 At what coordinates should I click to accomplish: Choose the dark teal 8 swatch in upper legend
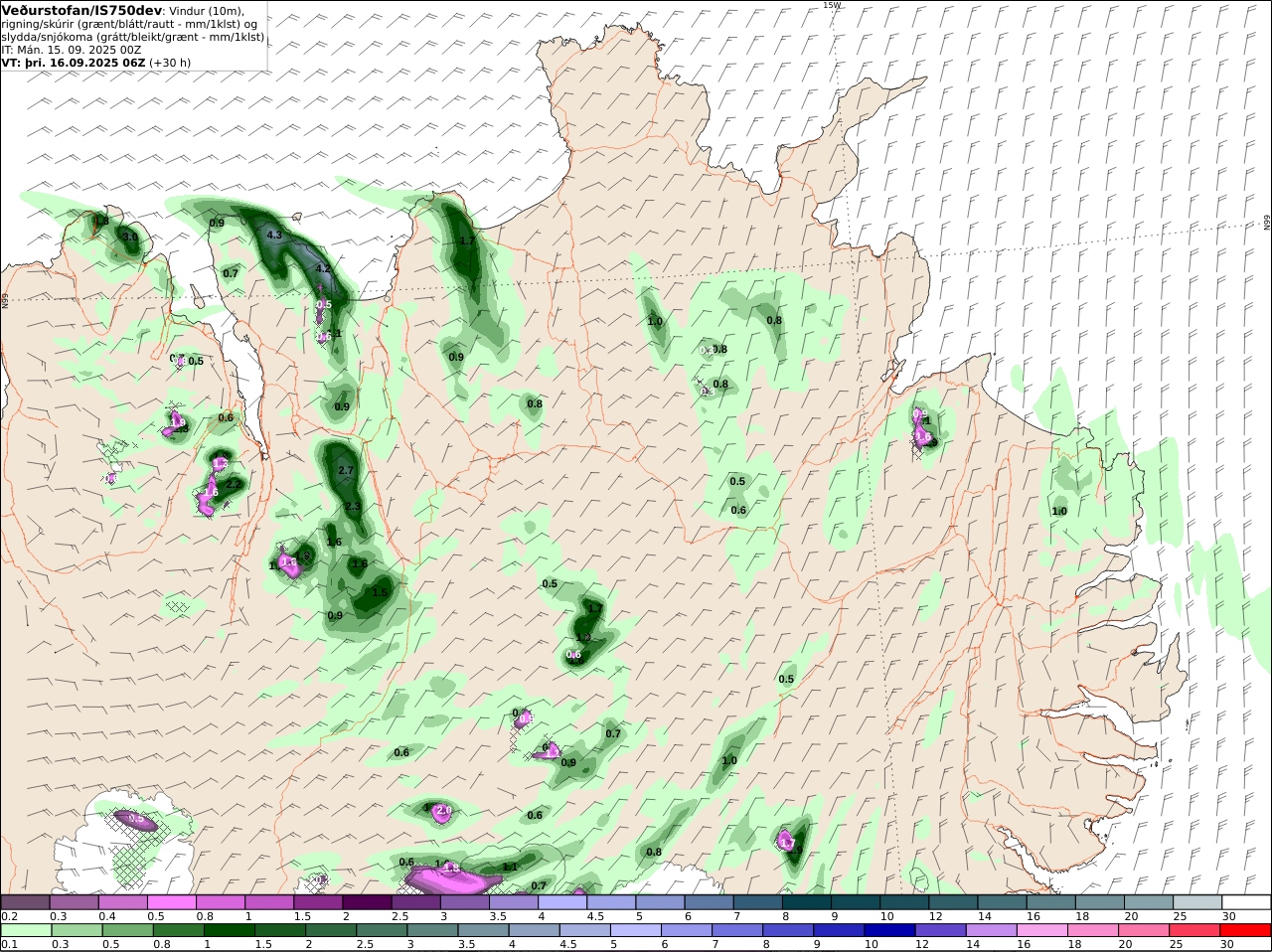point(807,902)
